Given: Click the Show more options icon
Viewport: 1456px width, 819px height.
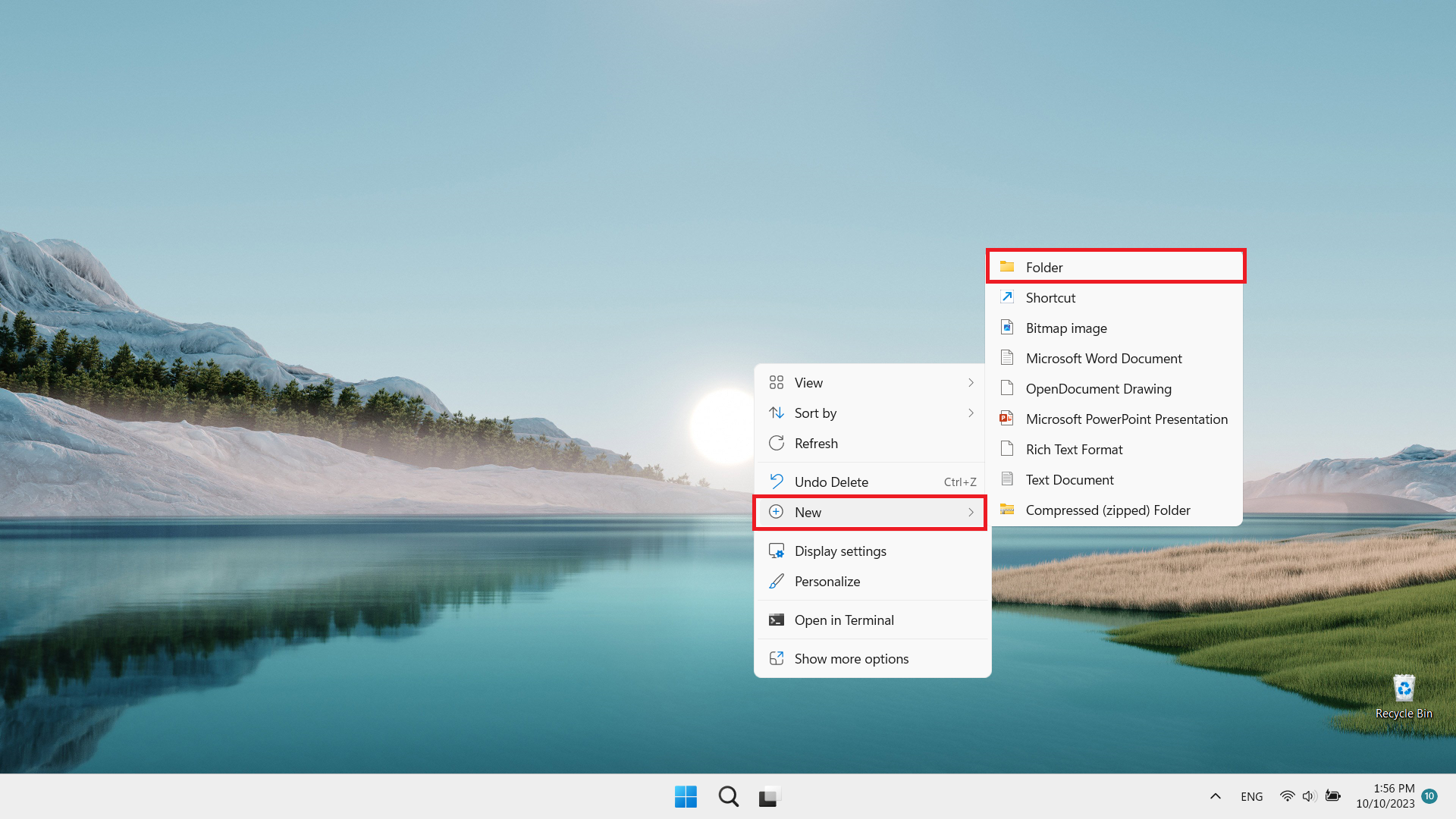Looking at the screenshot, I should coord(777,658).
